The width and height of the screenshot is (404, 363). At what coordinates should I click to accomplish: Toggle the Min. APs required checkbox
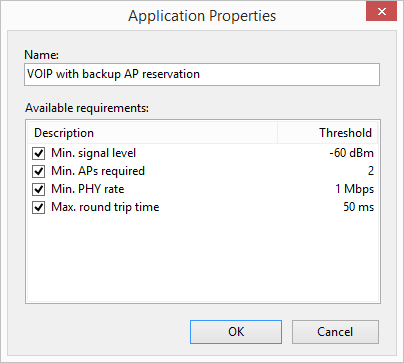point(39,171)
